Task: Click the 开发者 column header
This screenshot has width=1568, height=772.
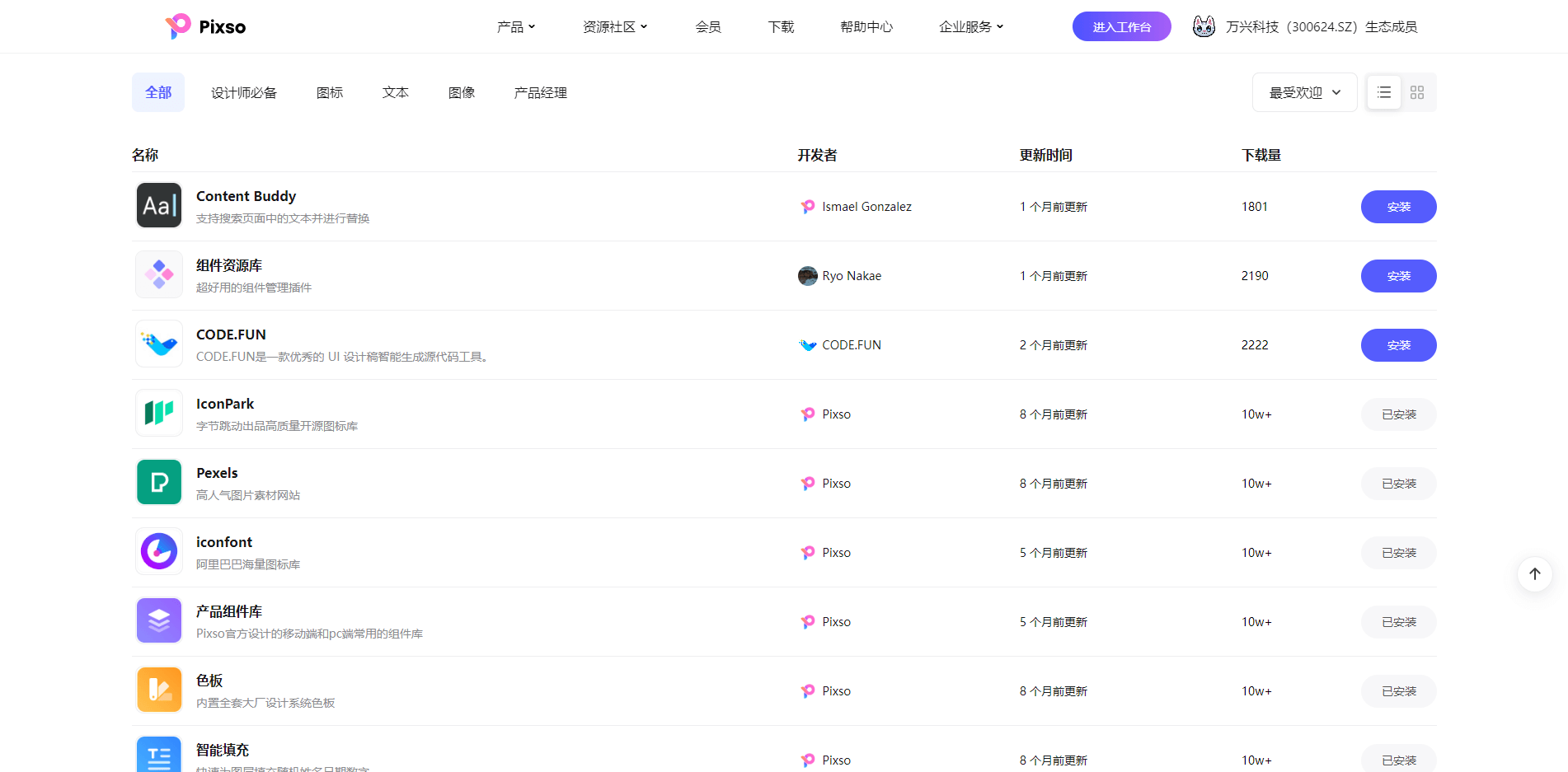Action: (817, 155)
